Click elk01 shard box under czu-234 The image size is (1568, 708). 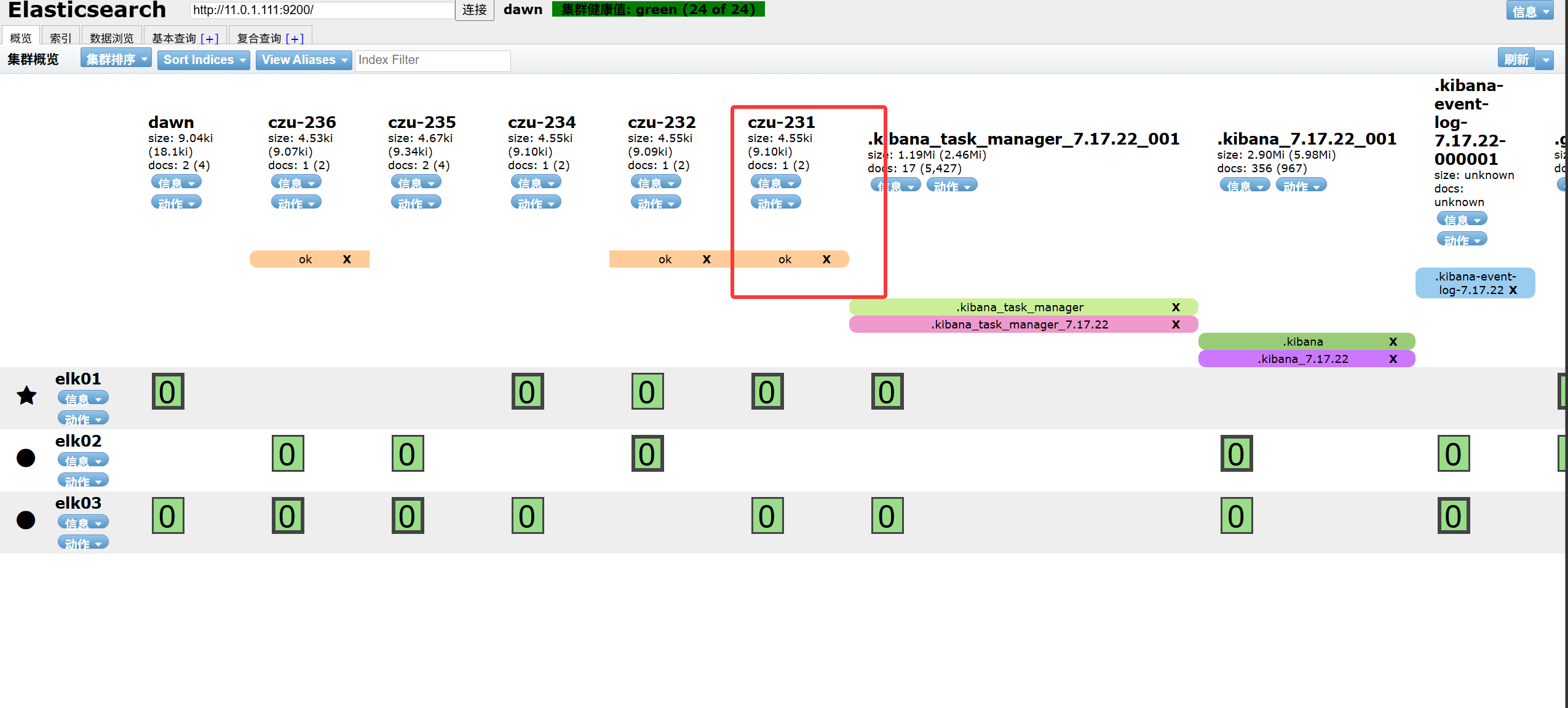point(528,391)
